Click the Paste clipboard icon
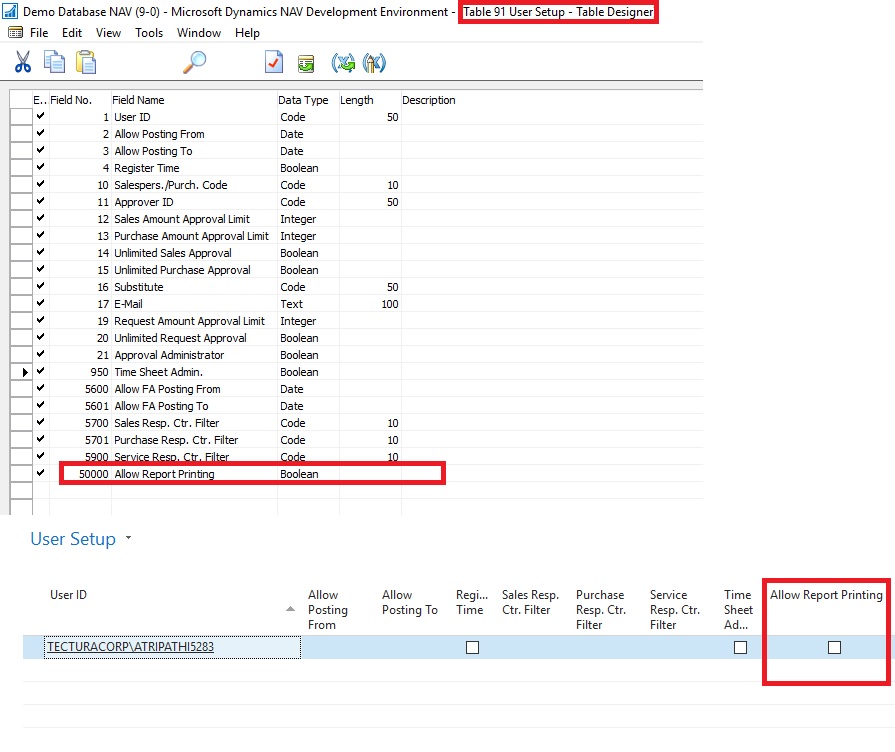 [x=86, y=63]
